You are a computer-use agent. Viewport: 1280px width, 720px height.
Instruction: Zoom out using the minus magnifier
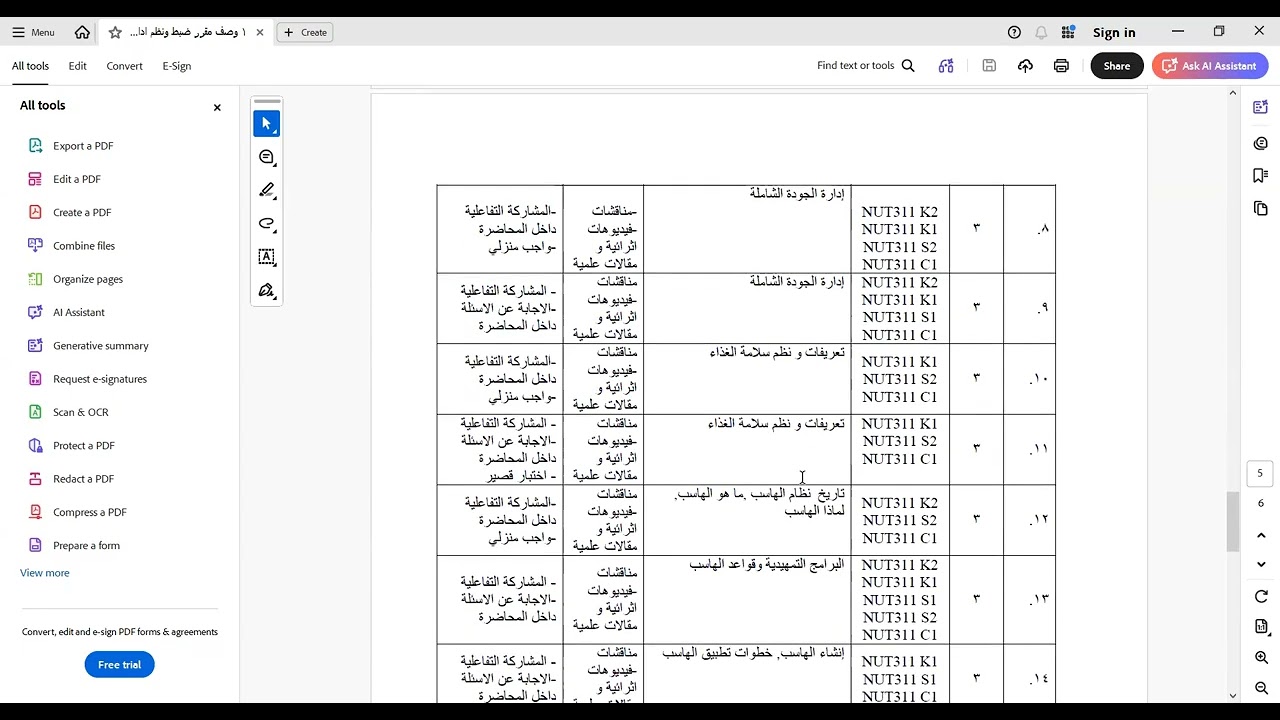click(1261, 688)
